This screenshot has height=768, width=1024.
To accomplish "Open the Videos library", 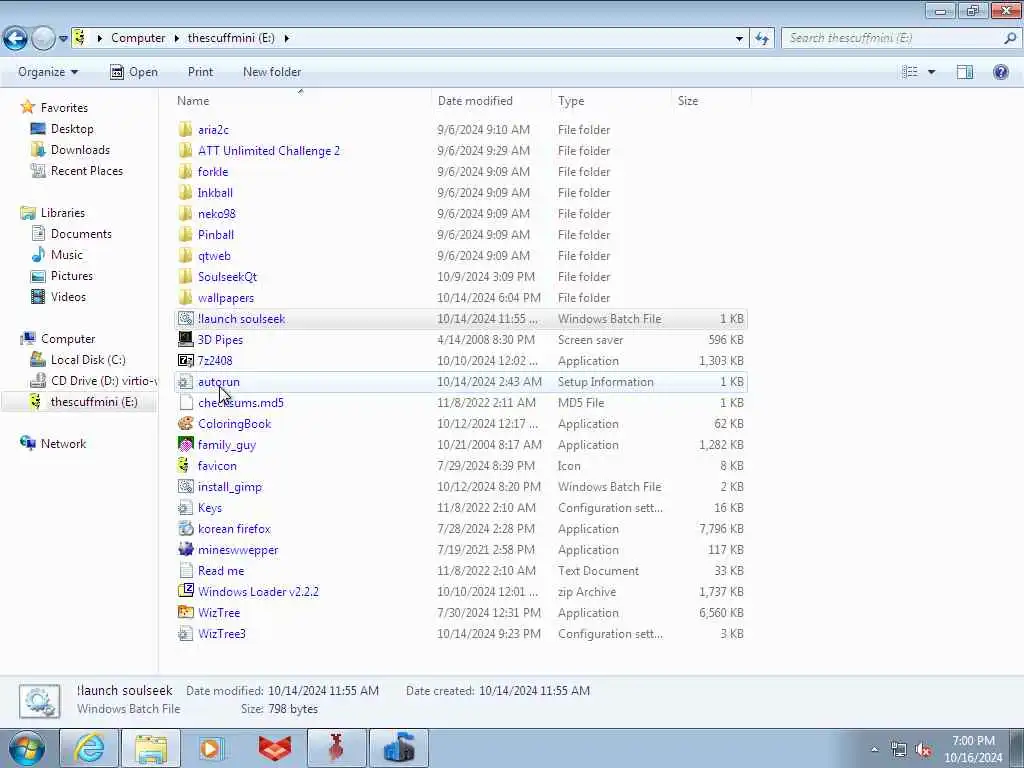I will coord(68,296).
